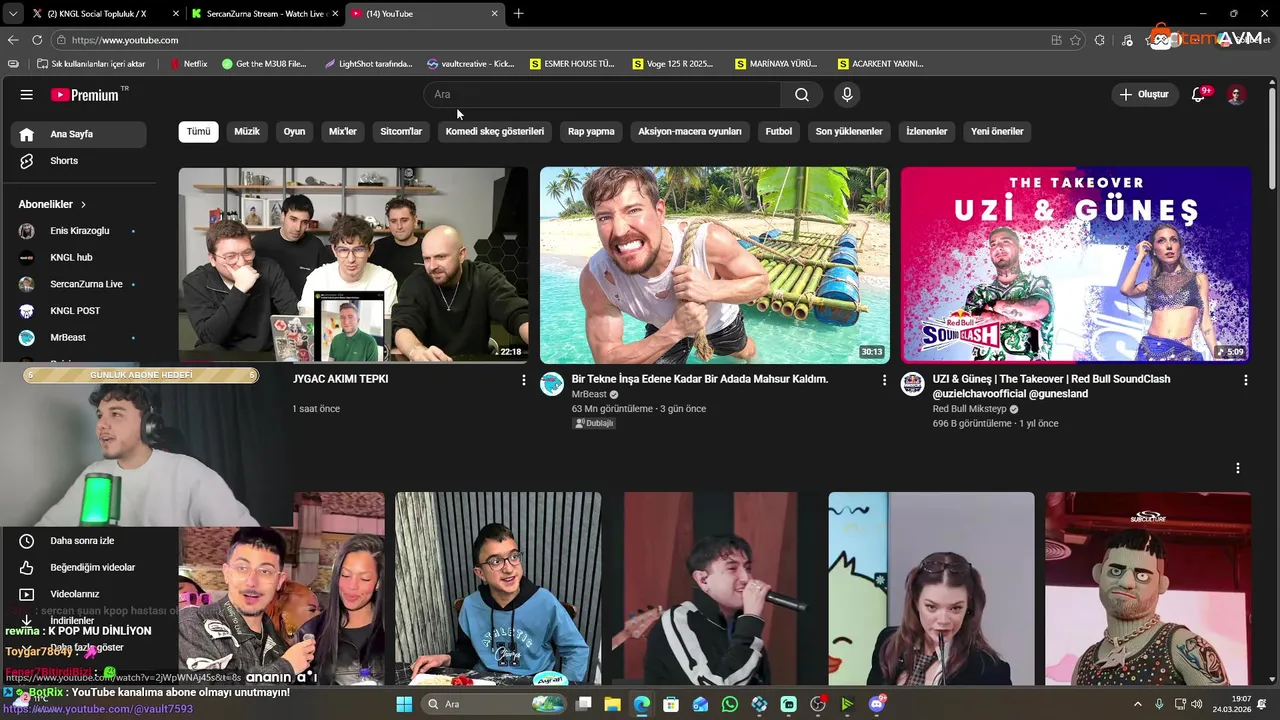Open the notifications bell

(1199, 95)
